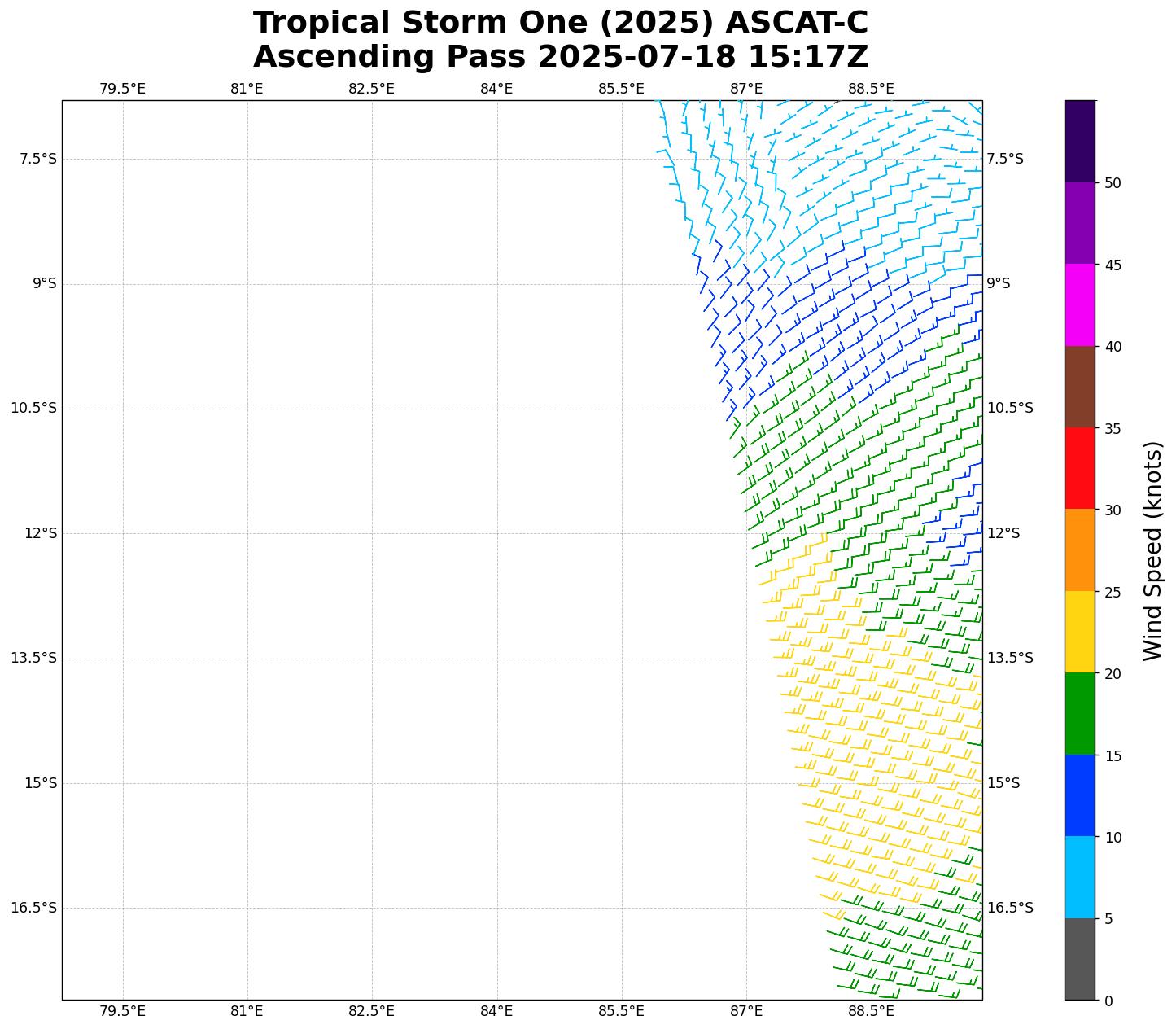This screenshot has width=1176, height=1029.
Task: Select the magenta 40–45 knots colorbar segment
Action: [x=1080, y=304]
